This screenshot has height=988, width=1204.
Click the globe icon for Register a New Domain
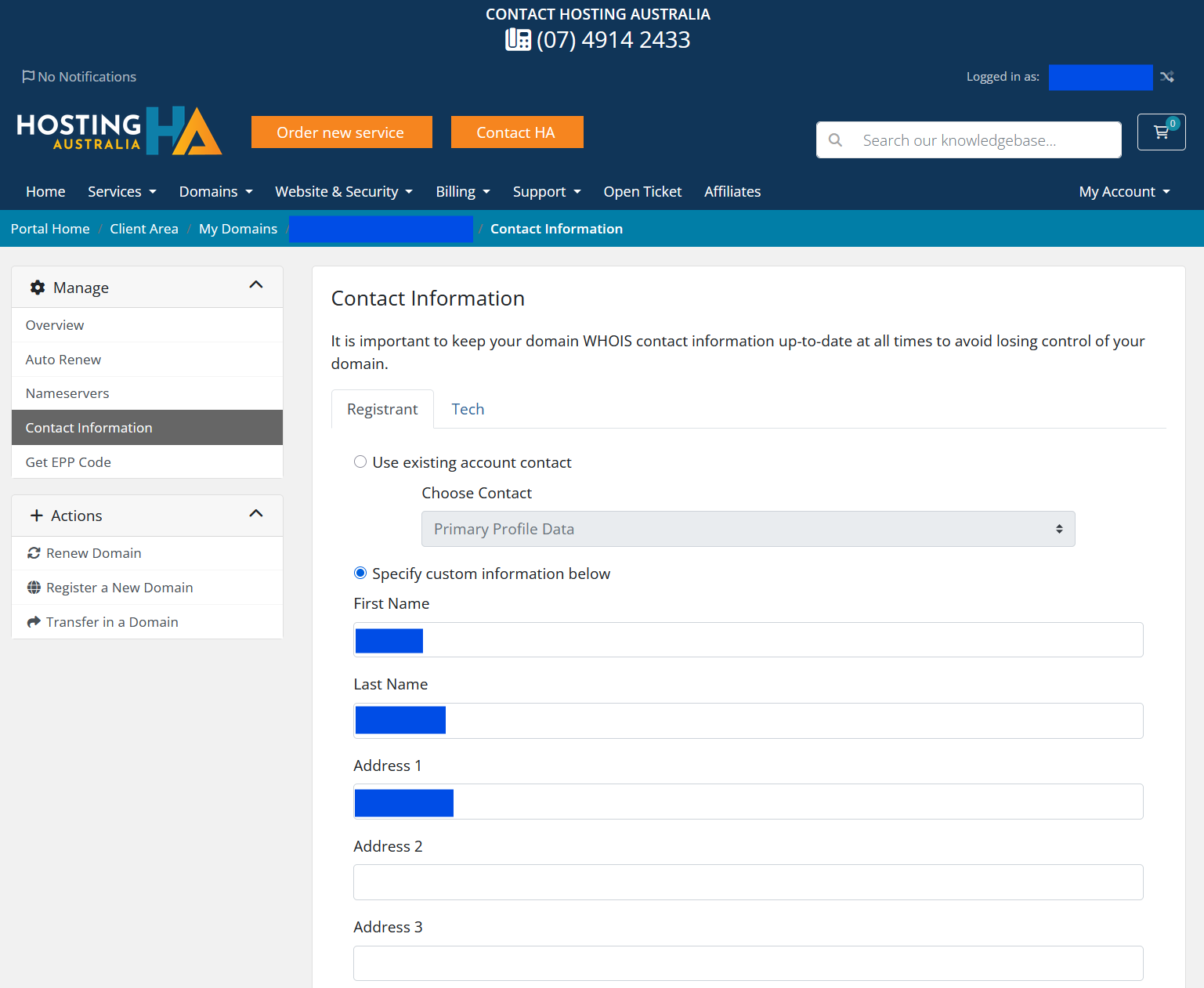point(34,588)
